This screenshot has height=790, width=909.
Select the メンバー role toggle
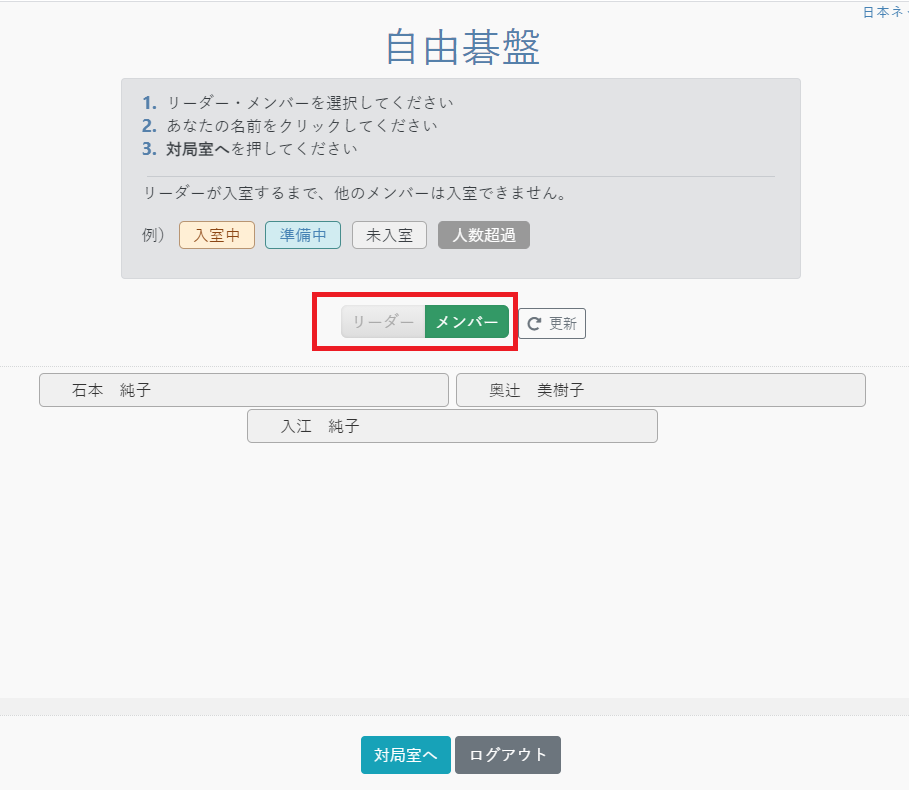tap(466, 322)
